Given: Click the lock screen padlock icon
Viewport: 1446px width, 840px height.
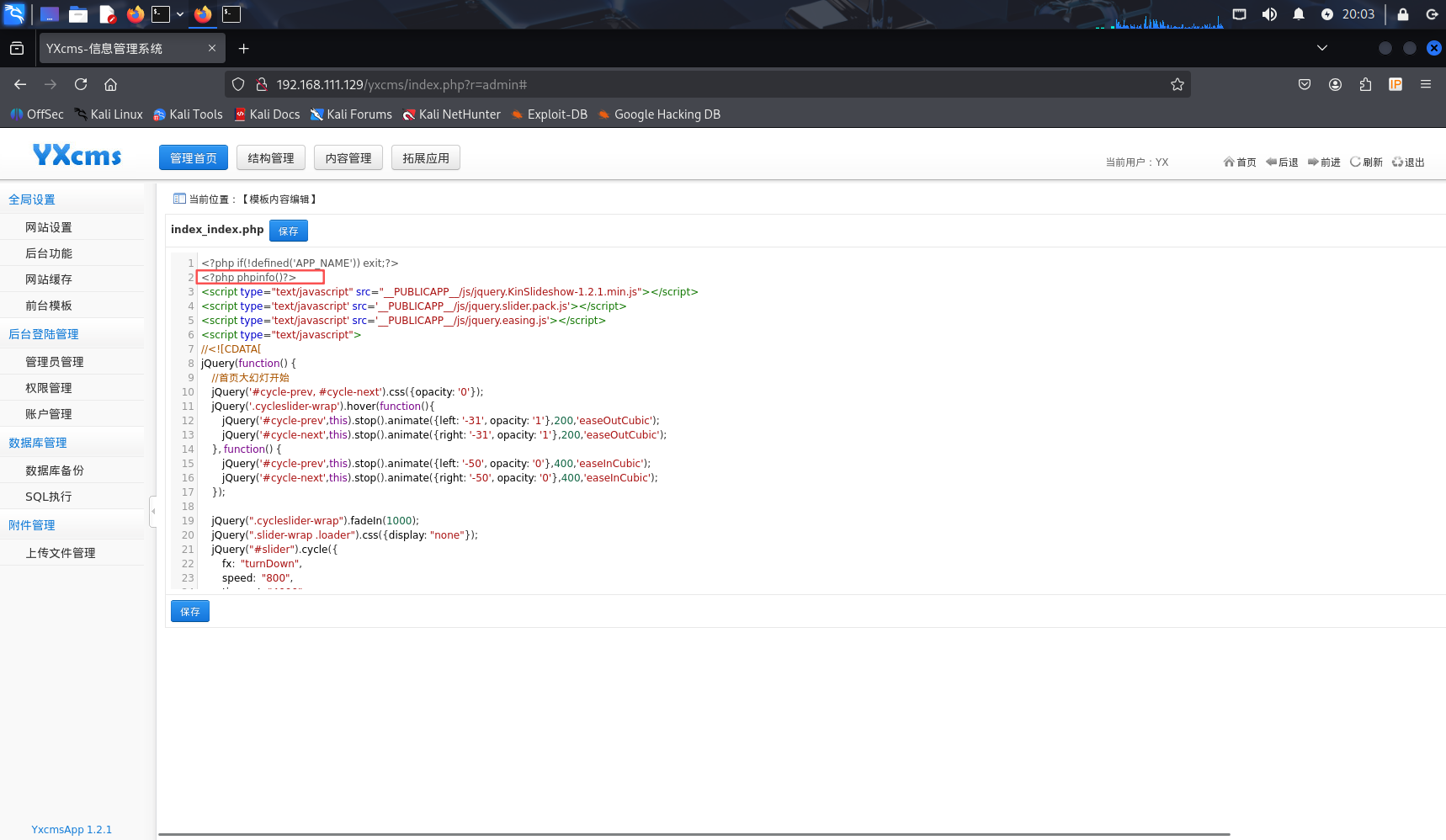Looking at the screenshot, I should tap(1403, 14).
